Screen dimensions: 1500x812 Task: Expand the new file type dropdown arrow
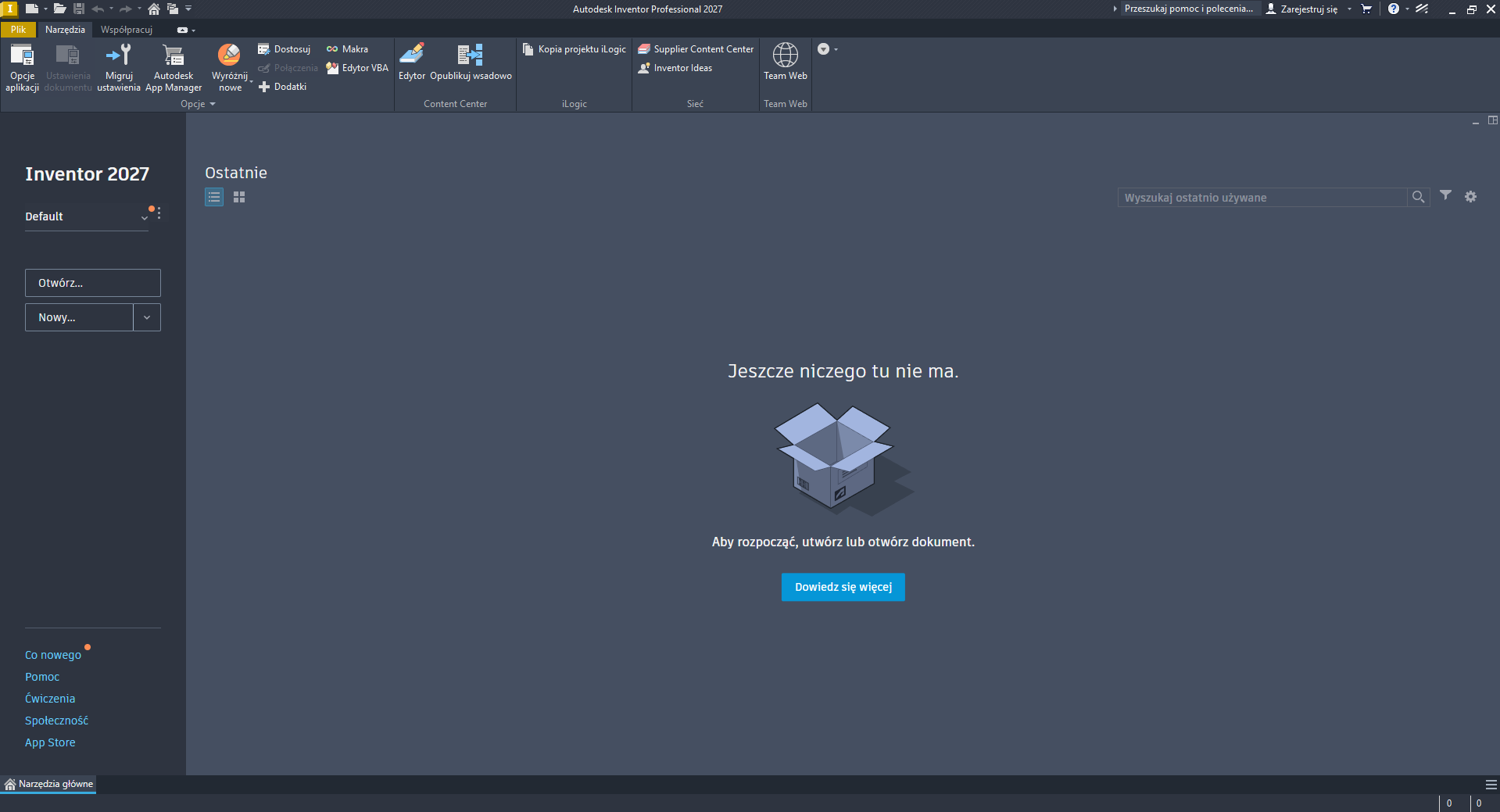pyautogui.click(x=45, y=9)
